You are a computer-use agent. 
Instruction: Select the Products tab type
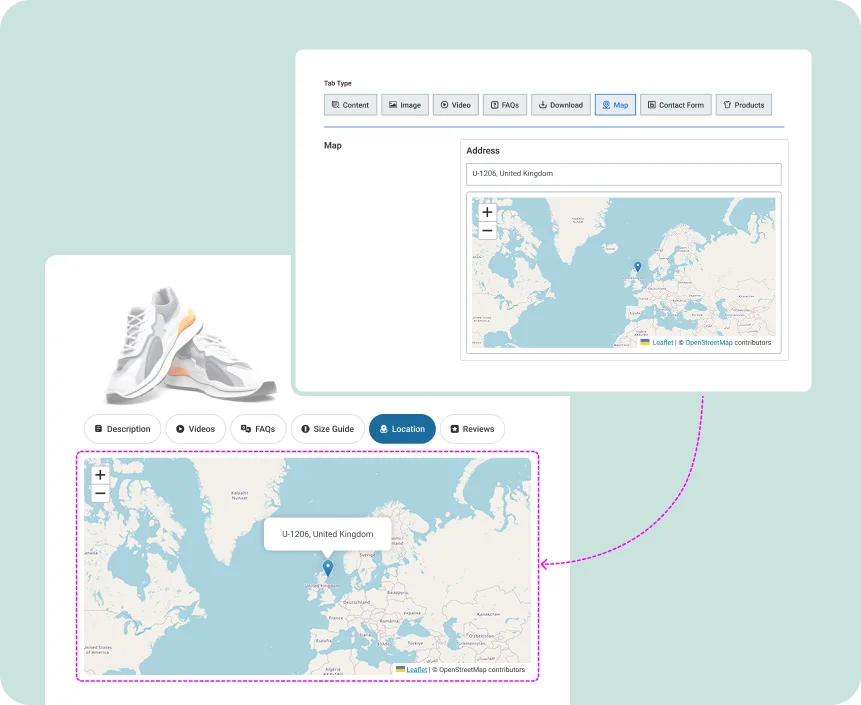click(x=743, y=105)
